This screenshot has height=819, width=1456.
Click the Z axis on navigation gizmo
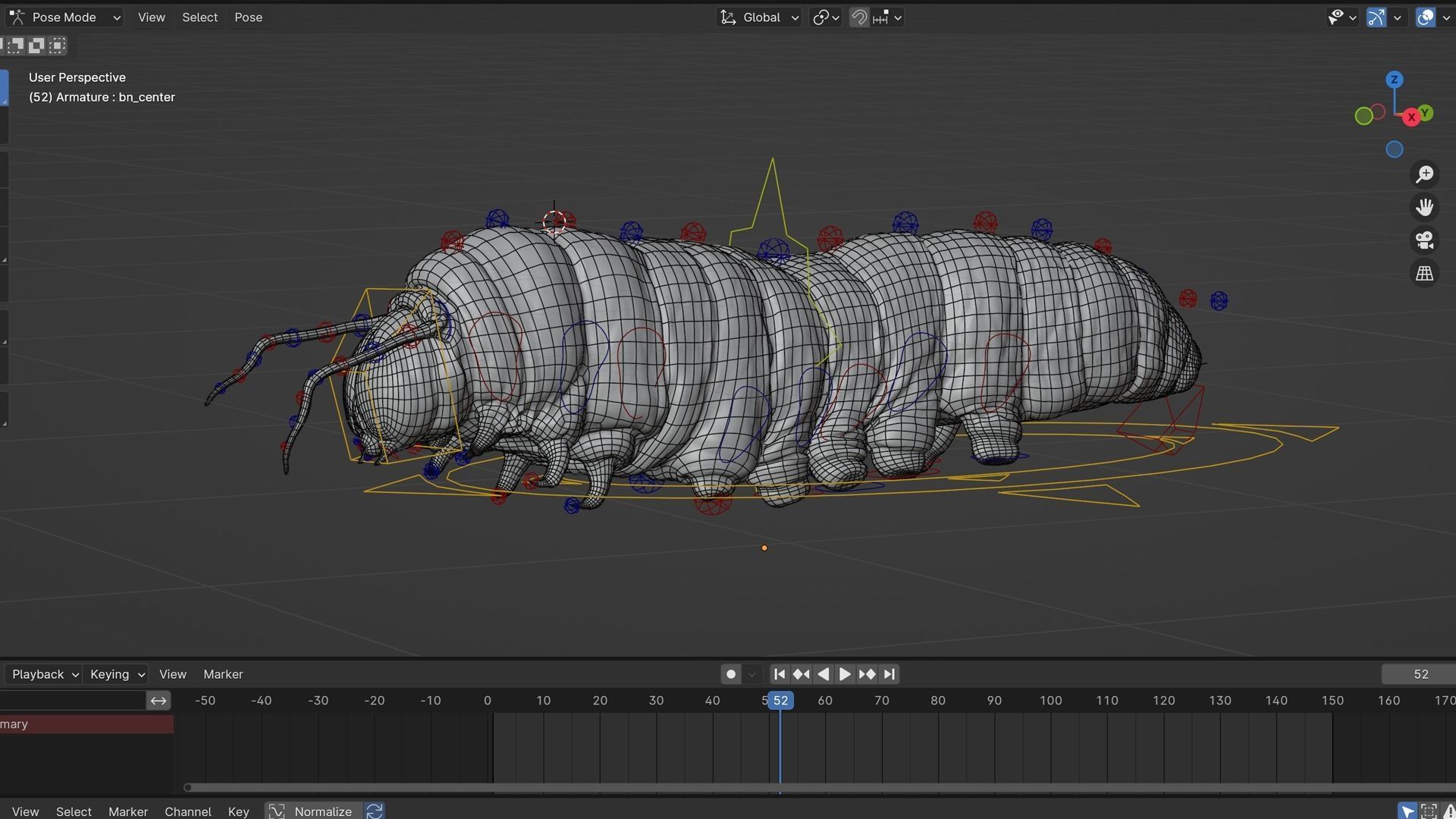pos(1394,80)
